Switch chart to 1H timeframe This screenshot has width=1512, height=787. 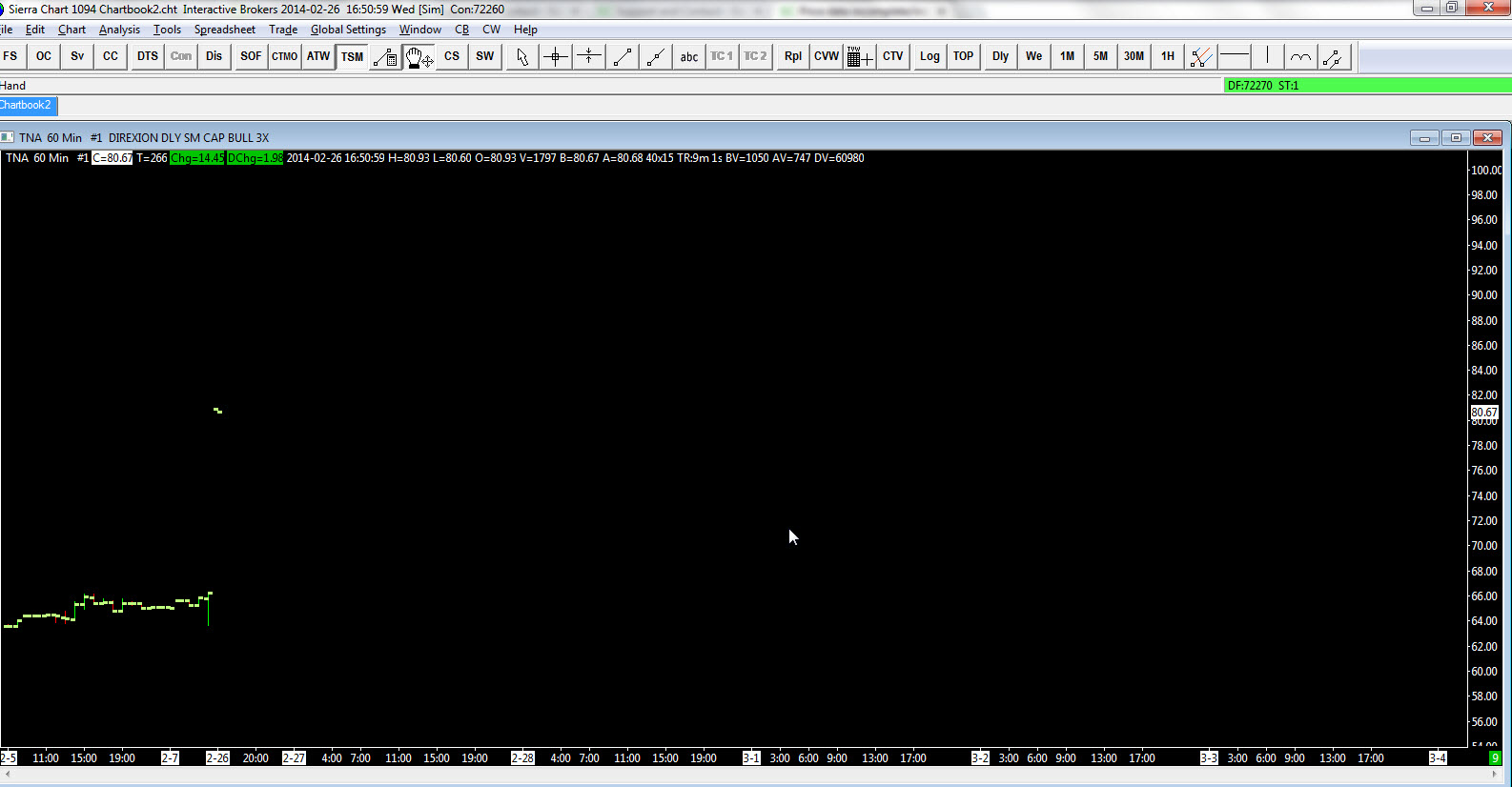pos(1168,56)
